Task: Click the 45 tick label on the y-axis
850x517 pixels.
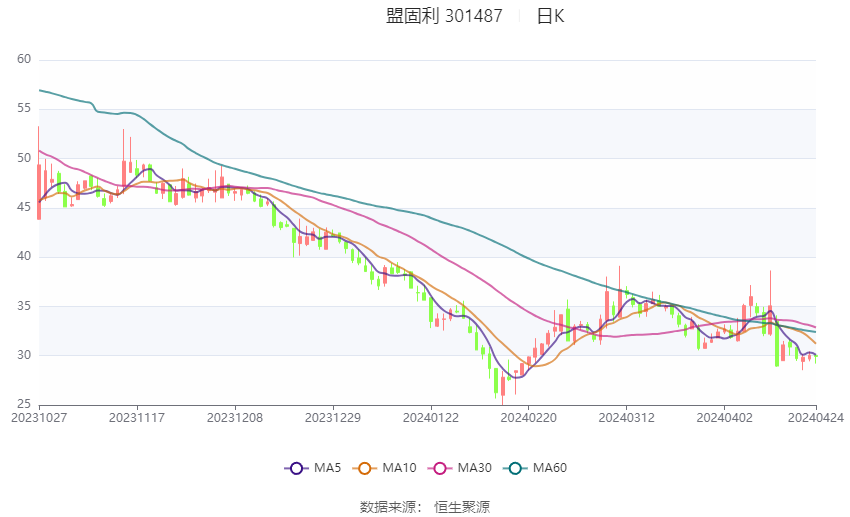Action: coord(24,208)
